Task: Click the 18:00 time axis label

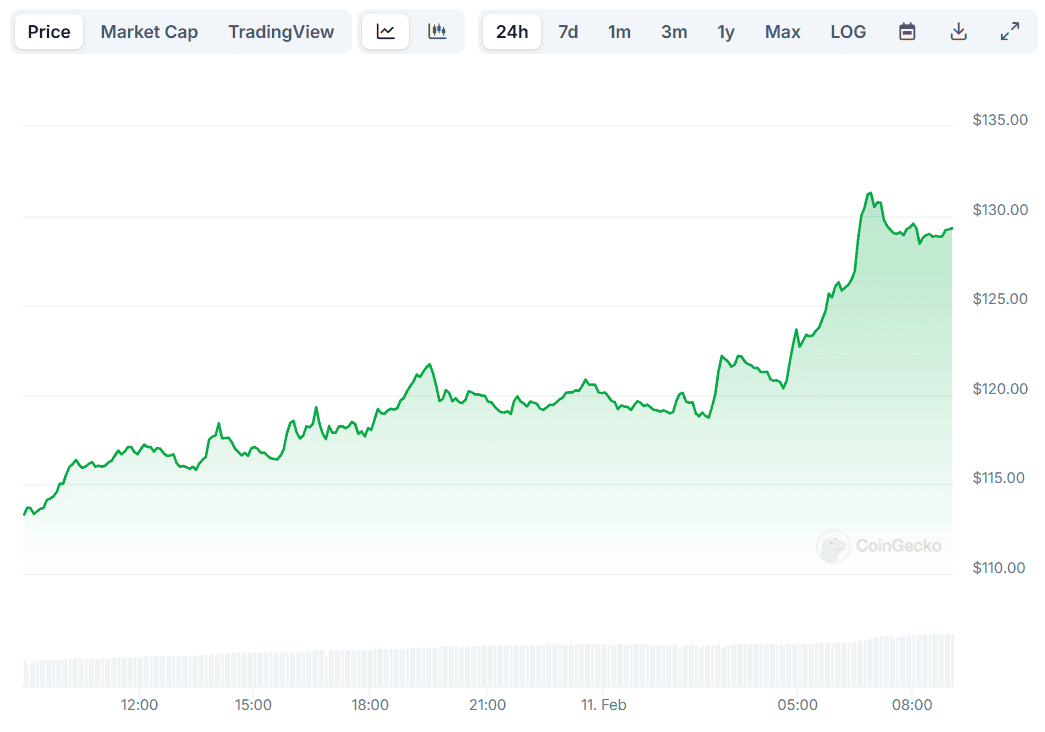Action: pos(370,705)
